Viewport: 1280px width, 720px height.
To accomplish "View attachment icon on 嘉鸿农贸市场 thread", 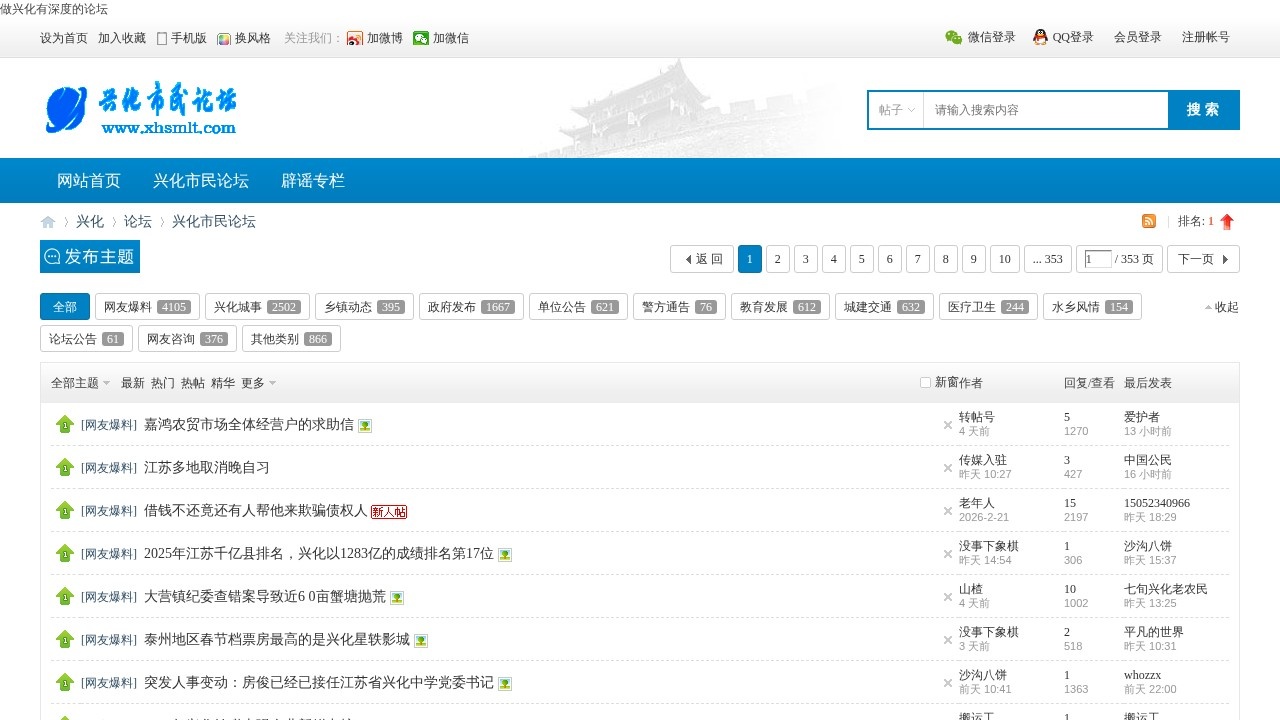I will (364, 425).
